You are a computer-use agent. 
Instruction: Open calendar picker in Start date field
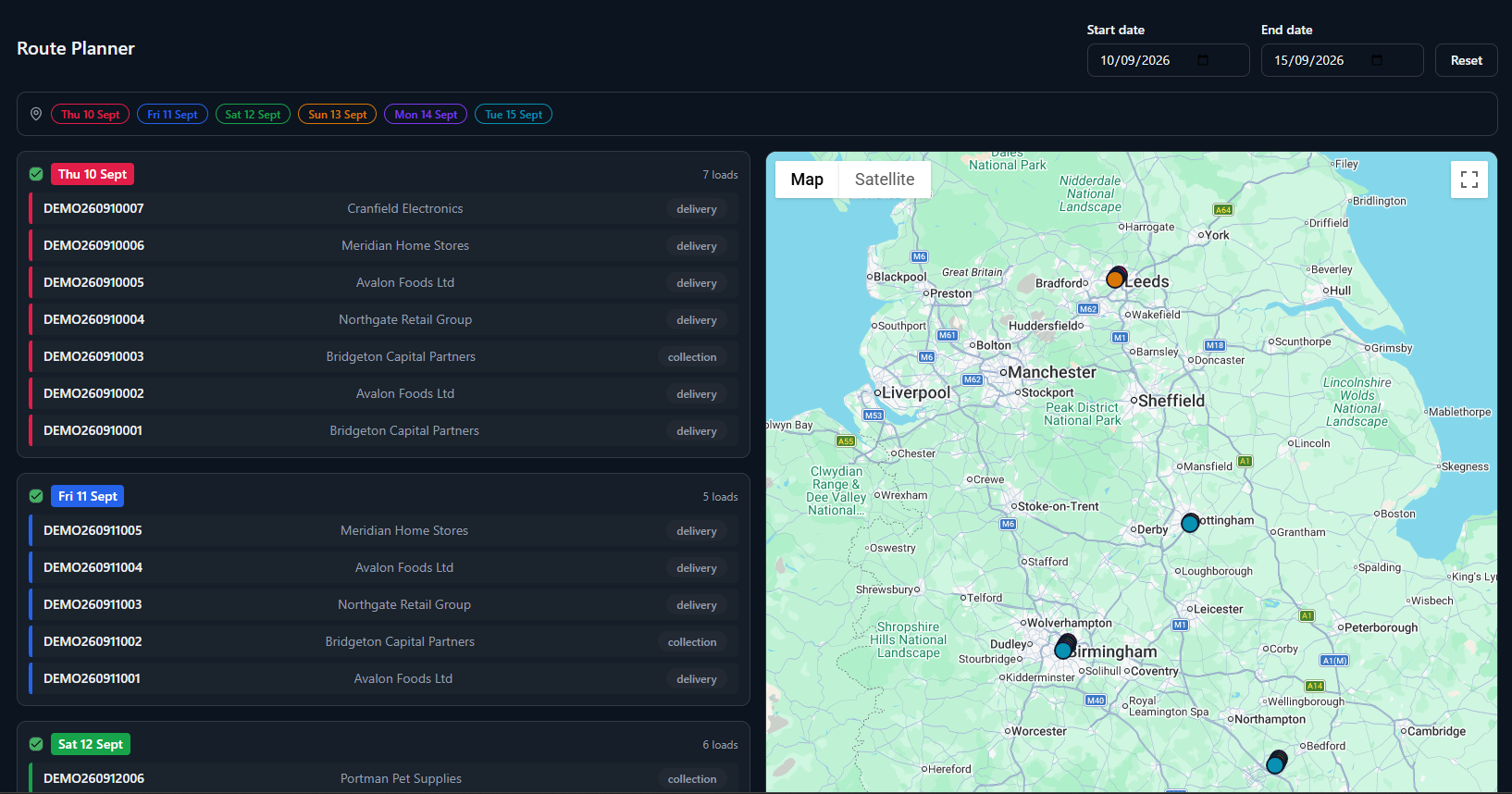click(1203, 60)
